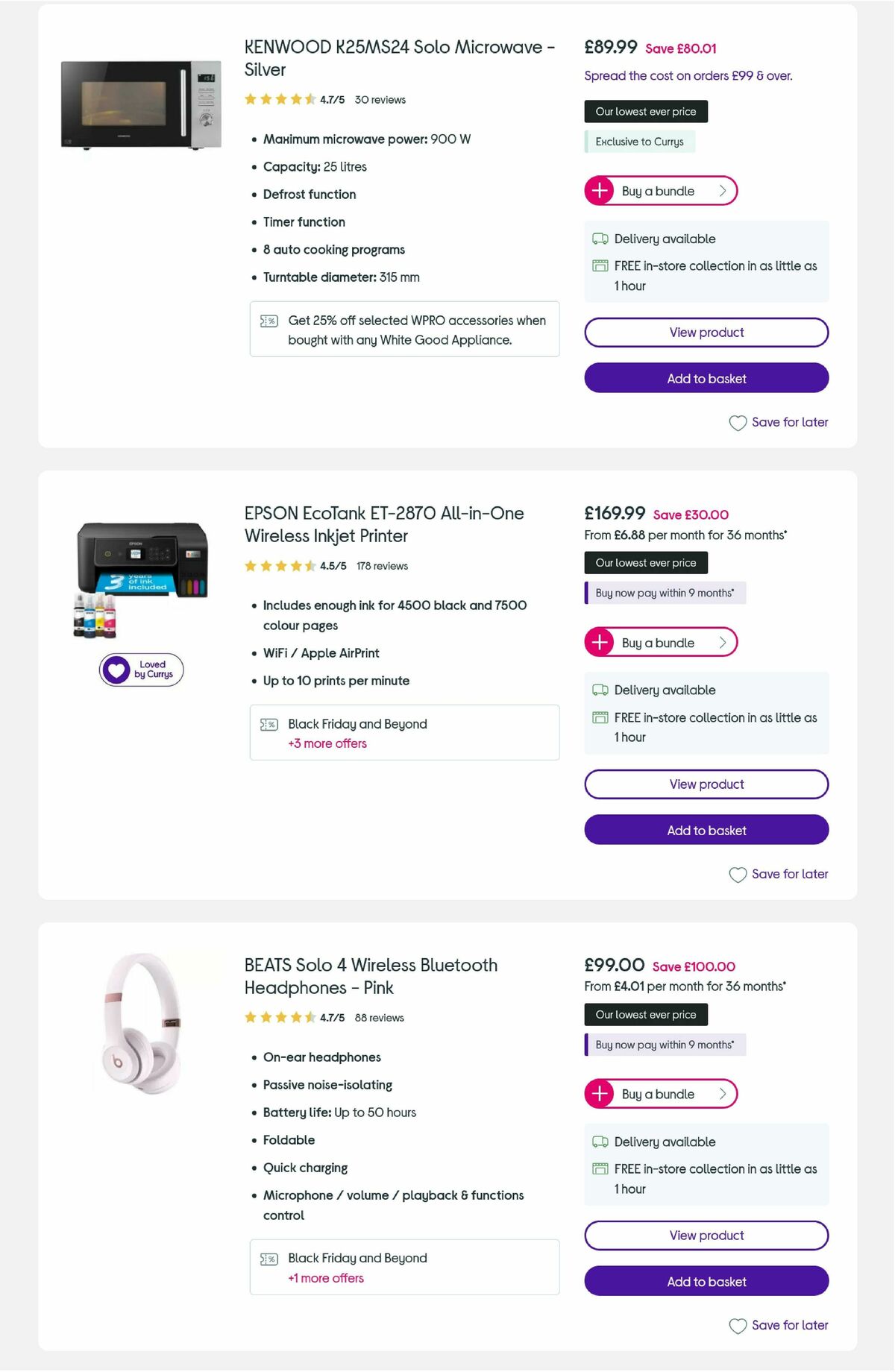Expand +1 more offers for the Beats headphones
Screen dimensions: 895x1372
click(x=324, y=1278)
